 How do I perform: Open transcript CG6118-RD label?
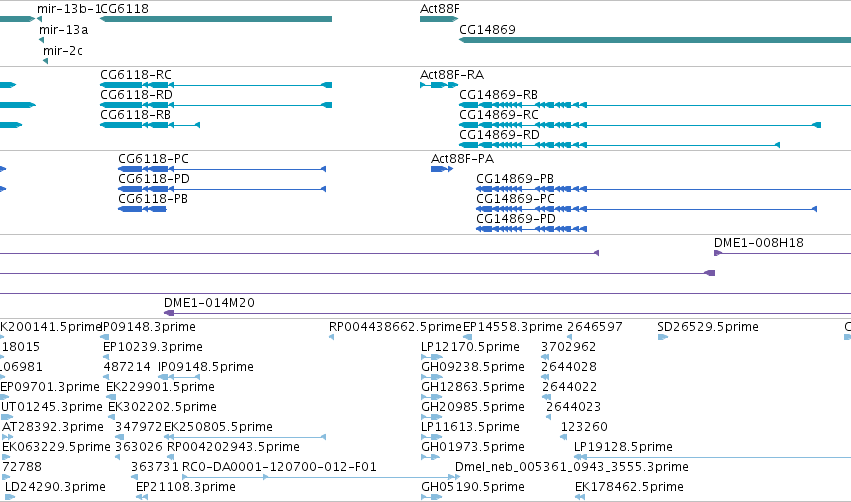coord(136,95)
